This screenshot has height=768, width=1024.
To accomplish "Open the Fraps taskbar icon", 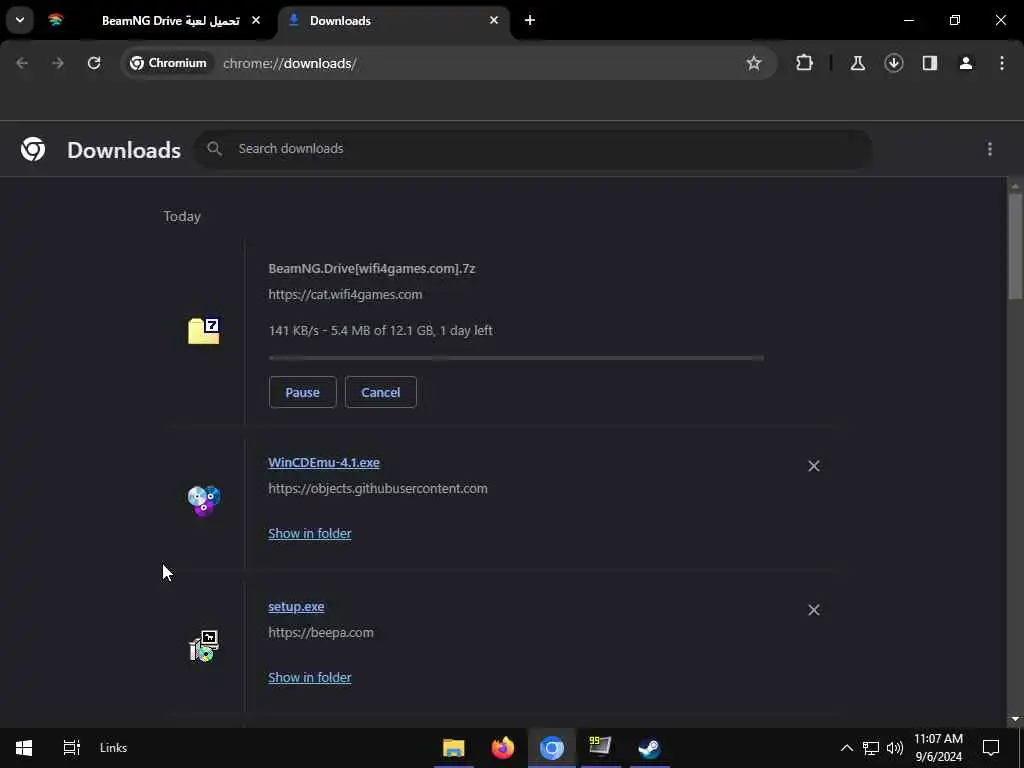I will [x=600, y=748].
